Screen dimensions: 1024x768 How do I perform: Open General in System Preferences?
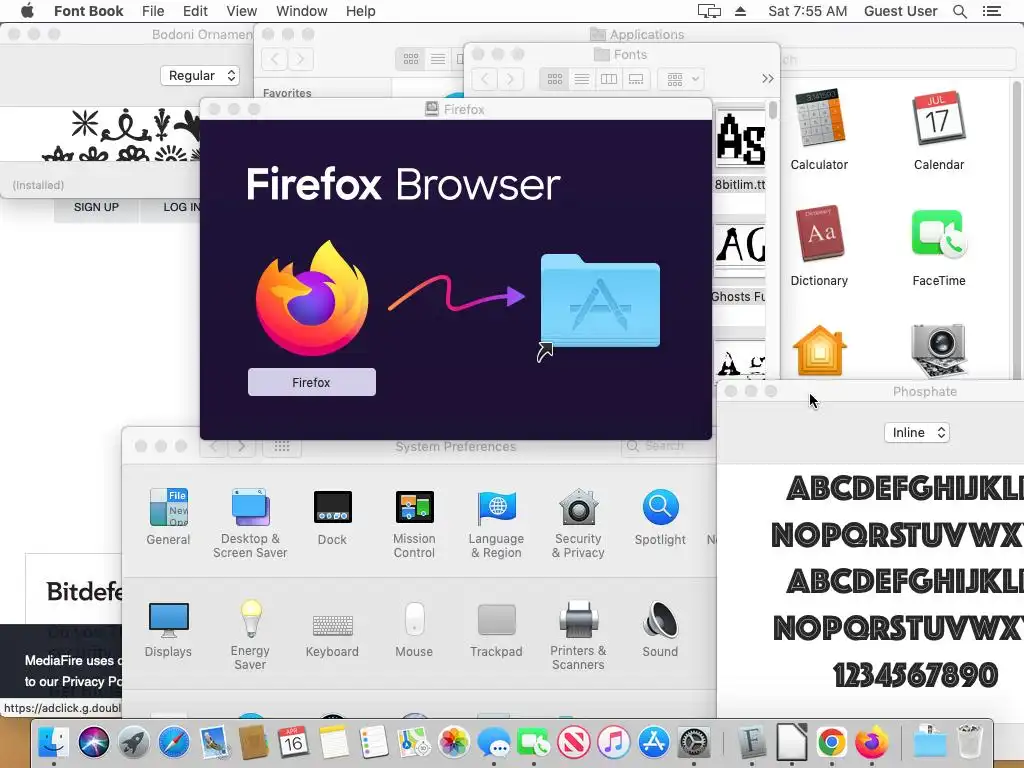pos(168,507)
